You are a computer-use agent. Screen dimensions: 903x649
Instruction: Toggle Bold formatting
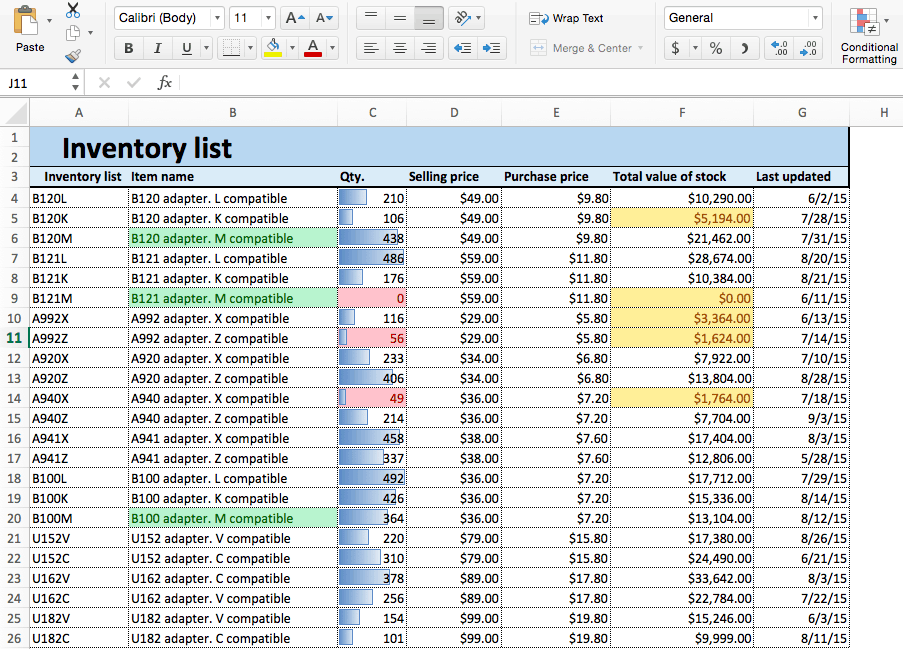click(x=128, y=48)
